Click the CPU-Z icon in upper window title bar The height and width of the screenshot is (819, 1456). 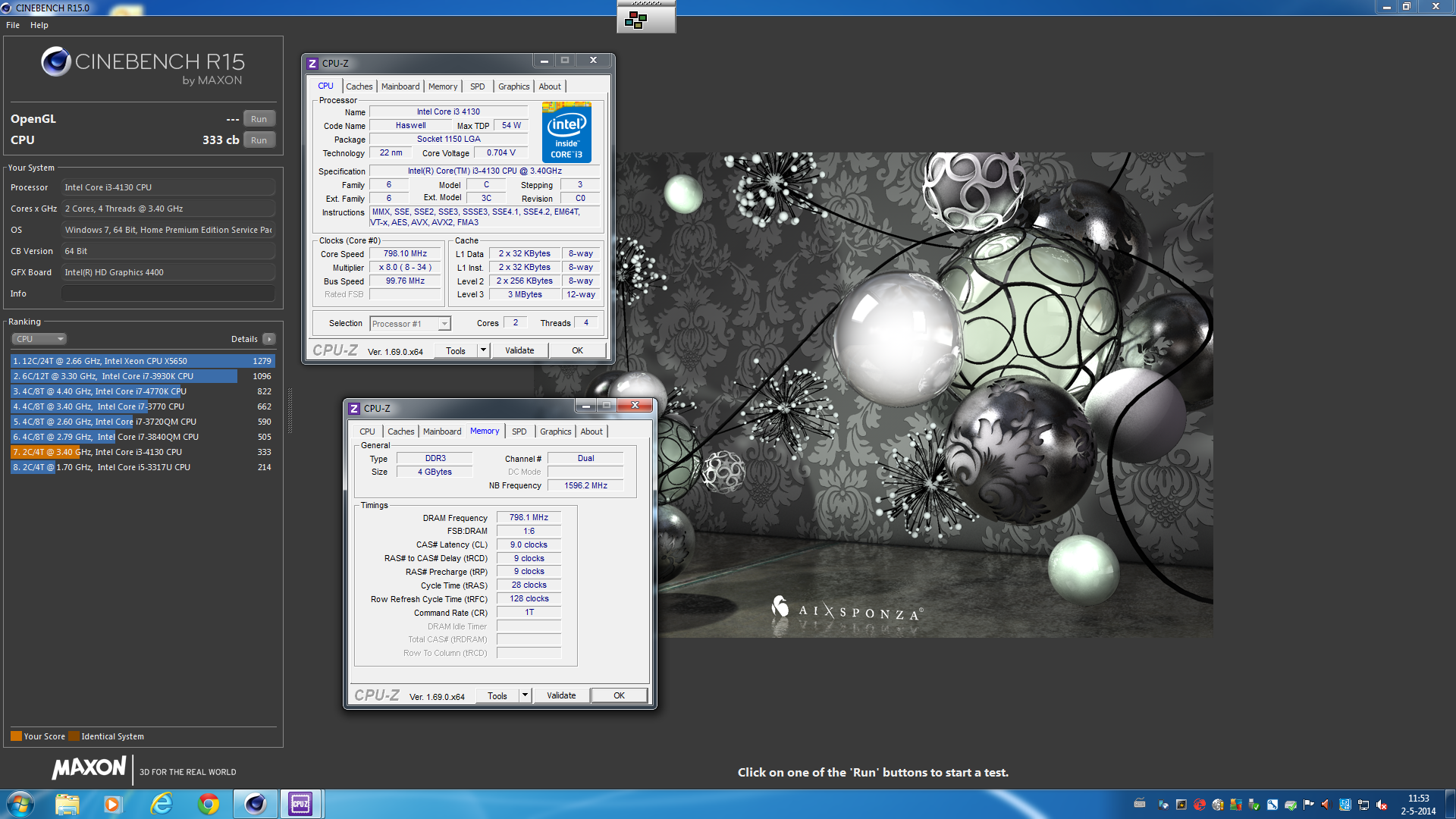312,64
